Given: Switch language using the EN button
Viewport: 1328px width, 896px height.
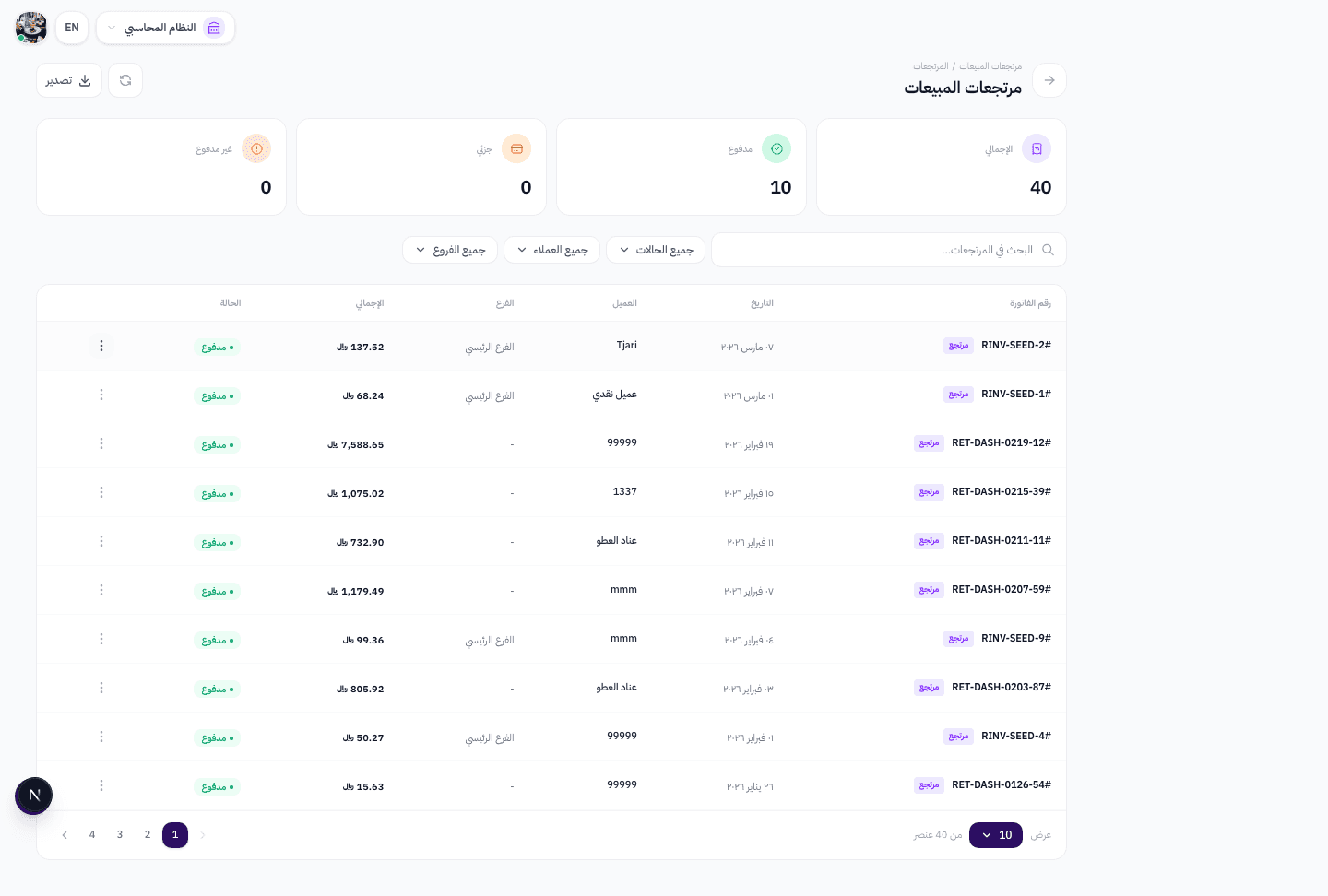Looking at the screenshot, I should (72, 28).
